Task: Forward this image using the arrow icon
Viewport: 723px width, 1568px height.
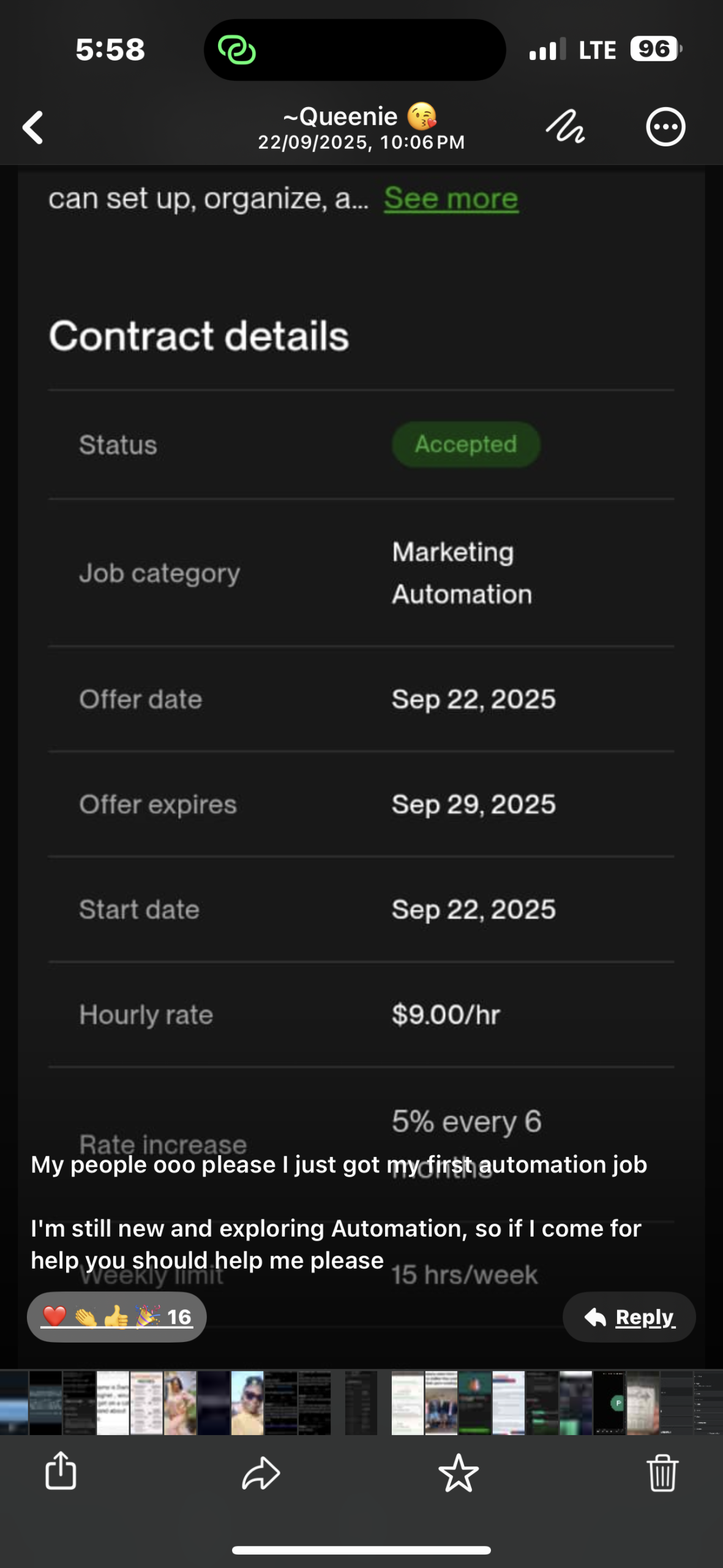Action: point(261,1472)
